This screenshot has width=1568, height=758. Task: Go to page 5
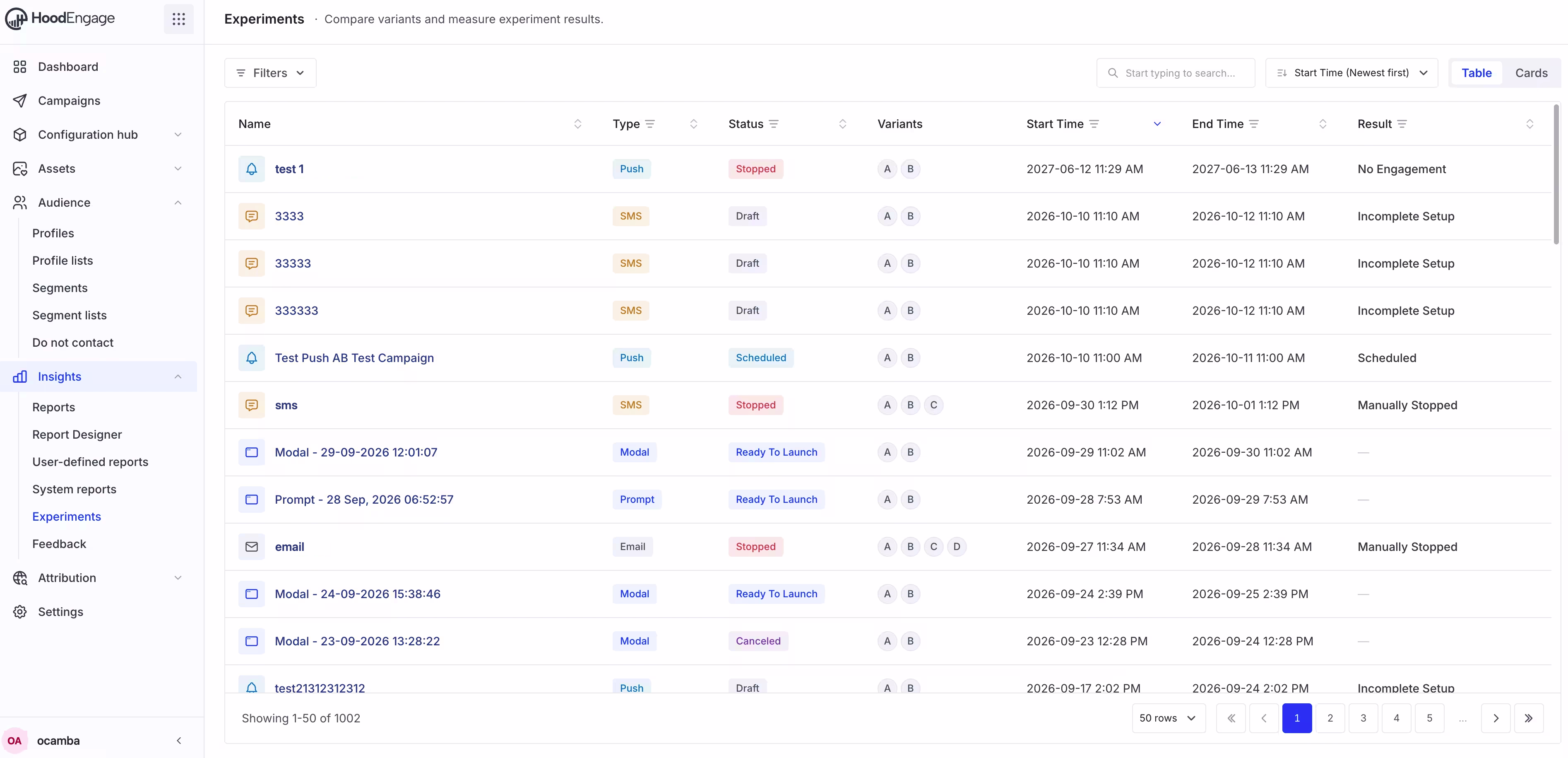(x=1429, y=718)
